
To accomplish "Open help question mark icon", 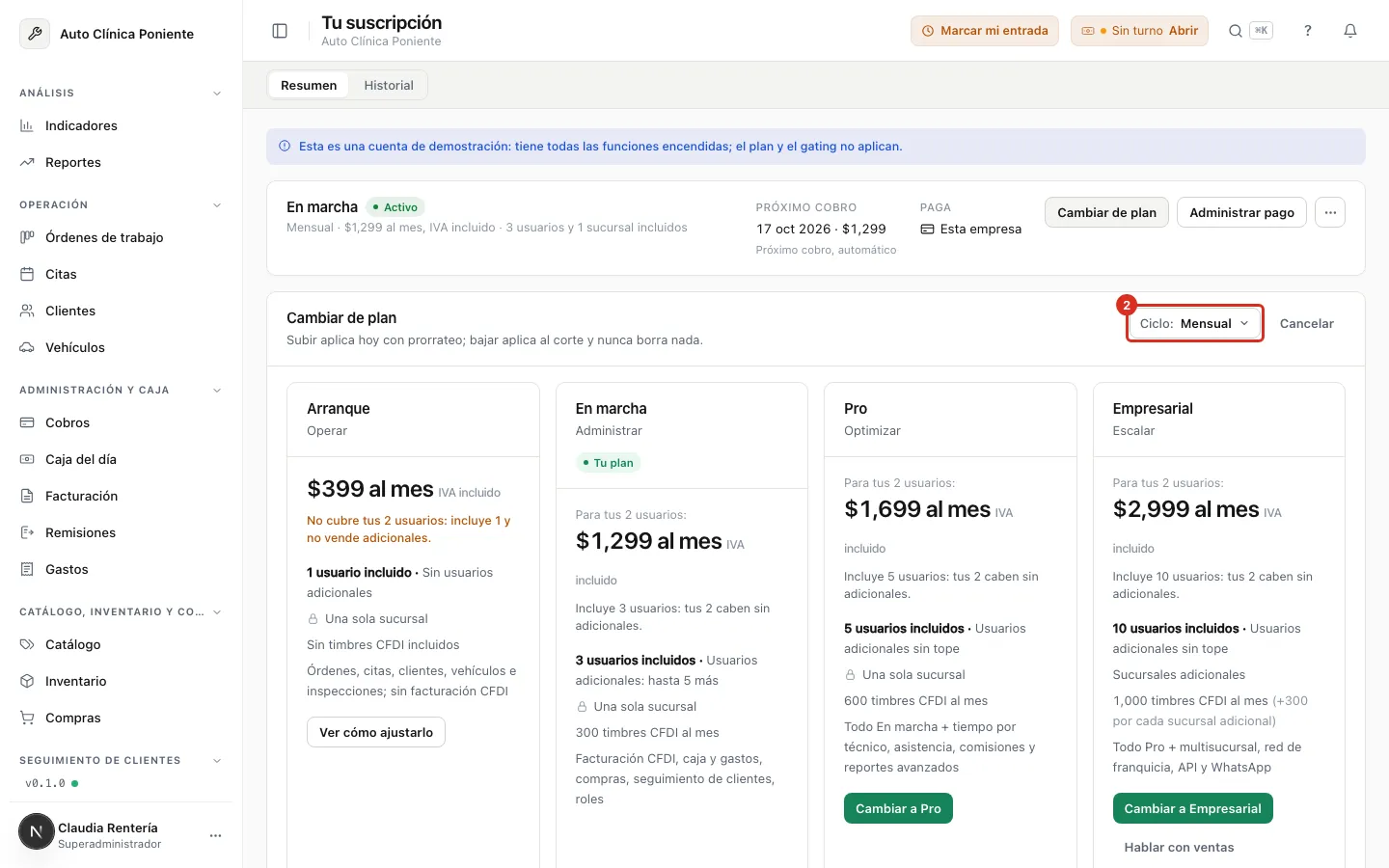I will [1308, 31].
